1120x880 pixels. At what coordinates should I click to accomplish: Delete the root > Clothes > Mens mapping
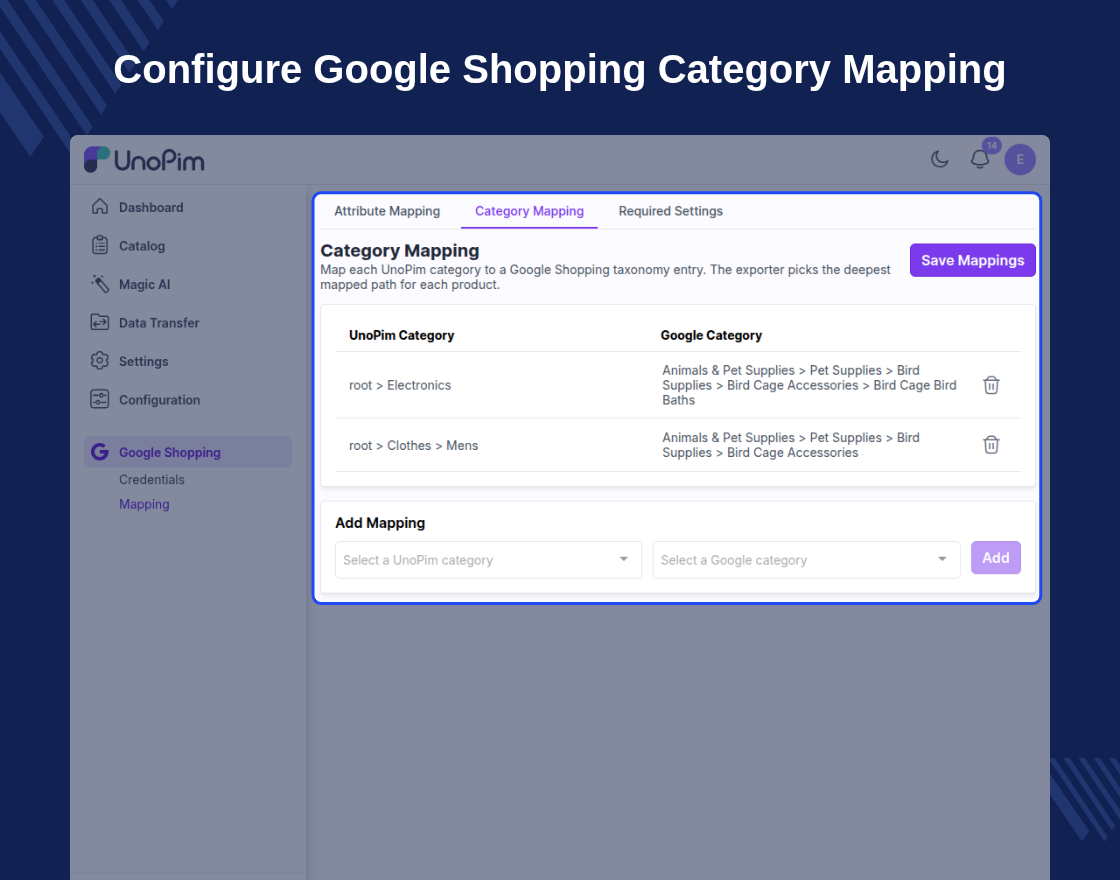[x=991, y=444]
